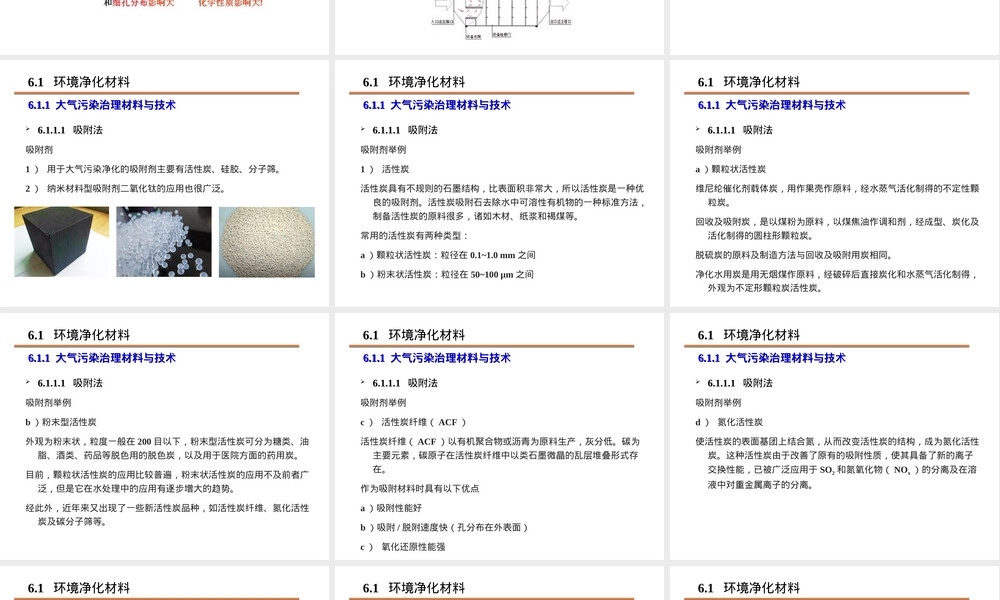Viewport: 1000px width, 600px height.
Task: Click the line '1) 用于大气污染净化的吸附剂主要有活性炭、硅胶、分子筛'
Action: pos(154,169)
